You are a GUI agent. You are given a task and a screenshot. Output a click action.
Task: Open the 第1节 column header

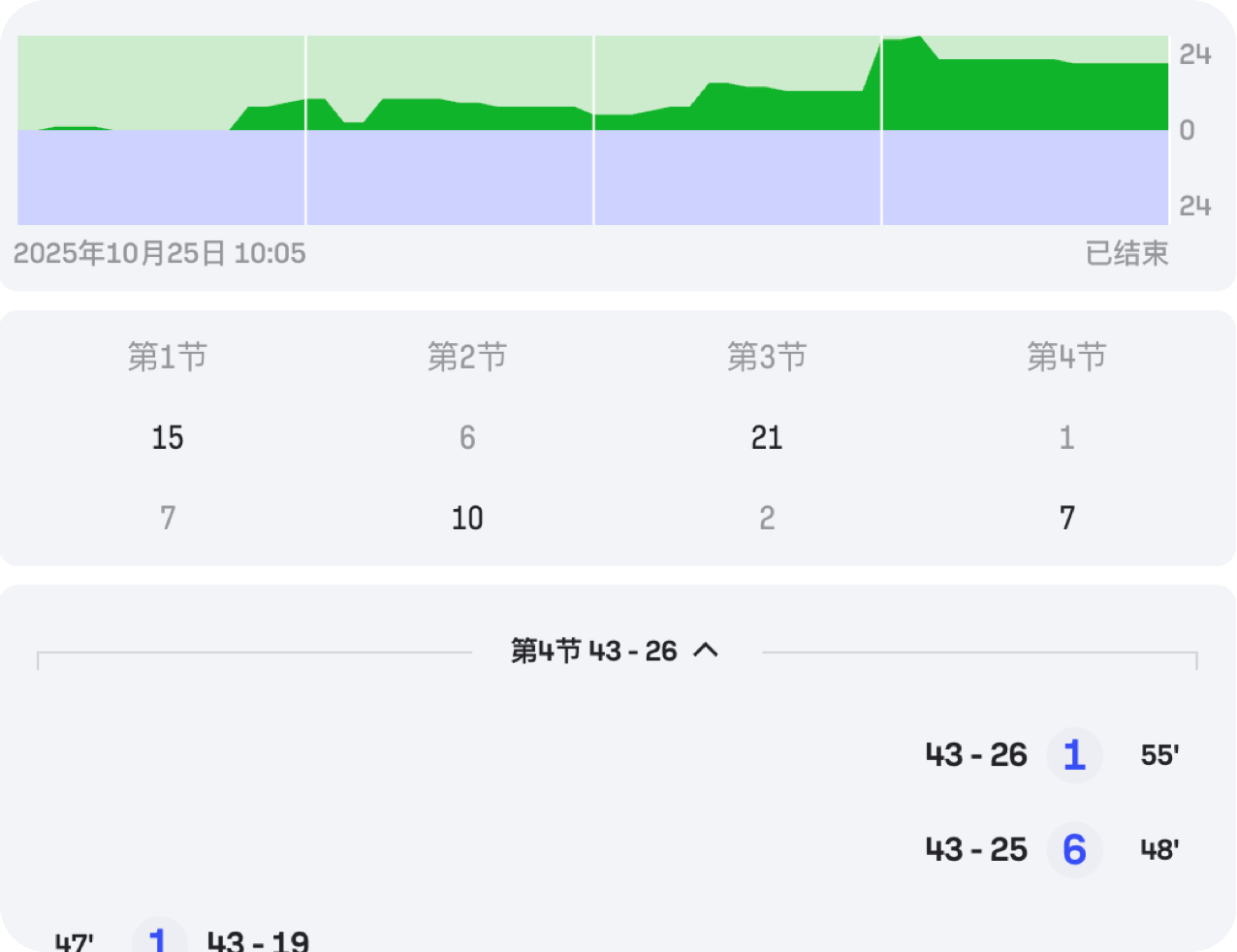[x=168, y=357]
